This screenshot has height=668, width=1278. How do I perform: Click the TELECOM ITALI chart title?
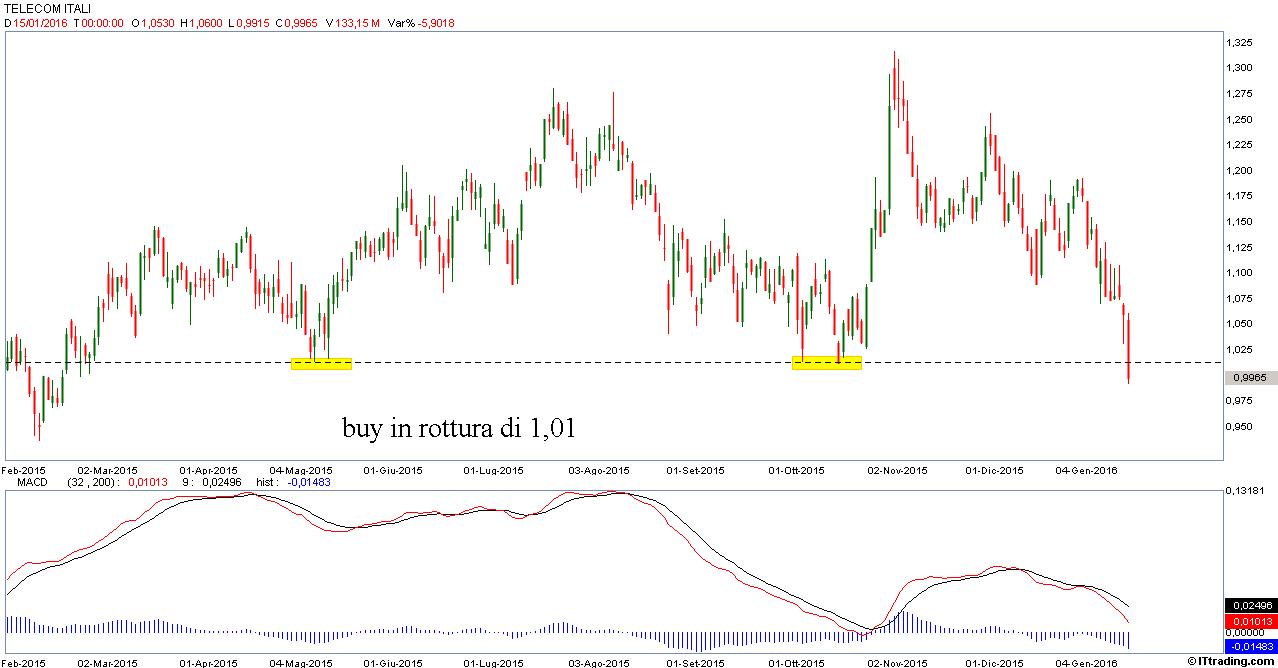point(48,8)
